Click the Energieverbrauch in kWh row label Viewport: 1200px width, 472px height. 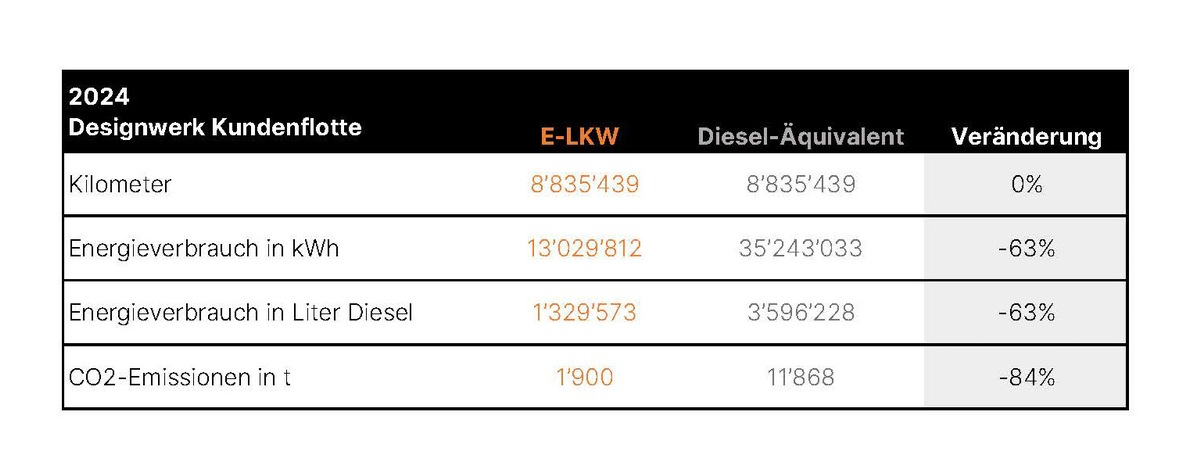click(x=204, y=249)
